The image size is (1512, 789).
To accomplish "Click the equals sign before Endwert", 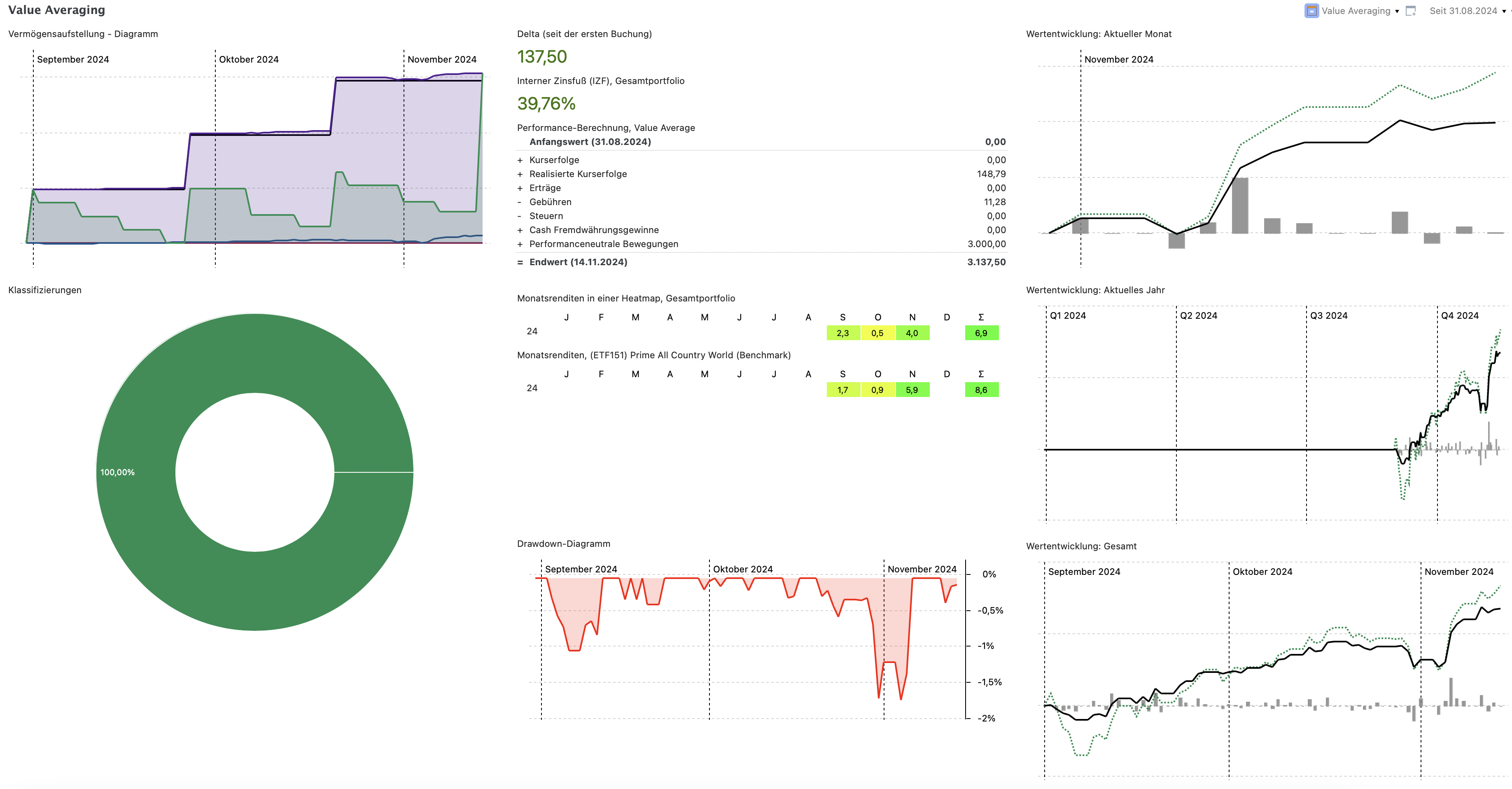I will 520,262.
